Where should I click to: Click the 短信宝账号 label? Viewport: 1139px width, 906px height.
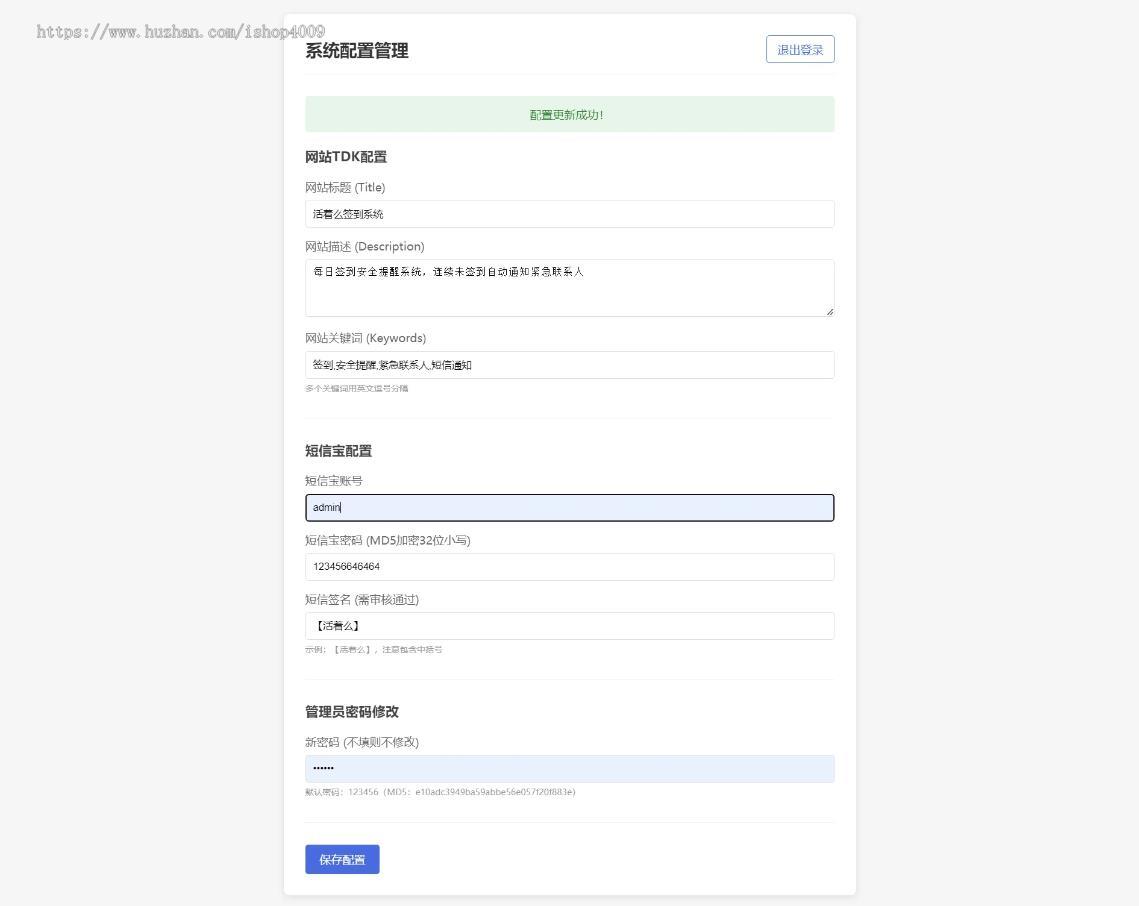pos(333,481)
